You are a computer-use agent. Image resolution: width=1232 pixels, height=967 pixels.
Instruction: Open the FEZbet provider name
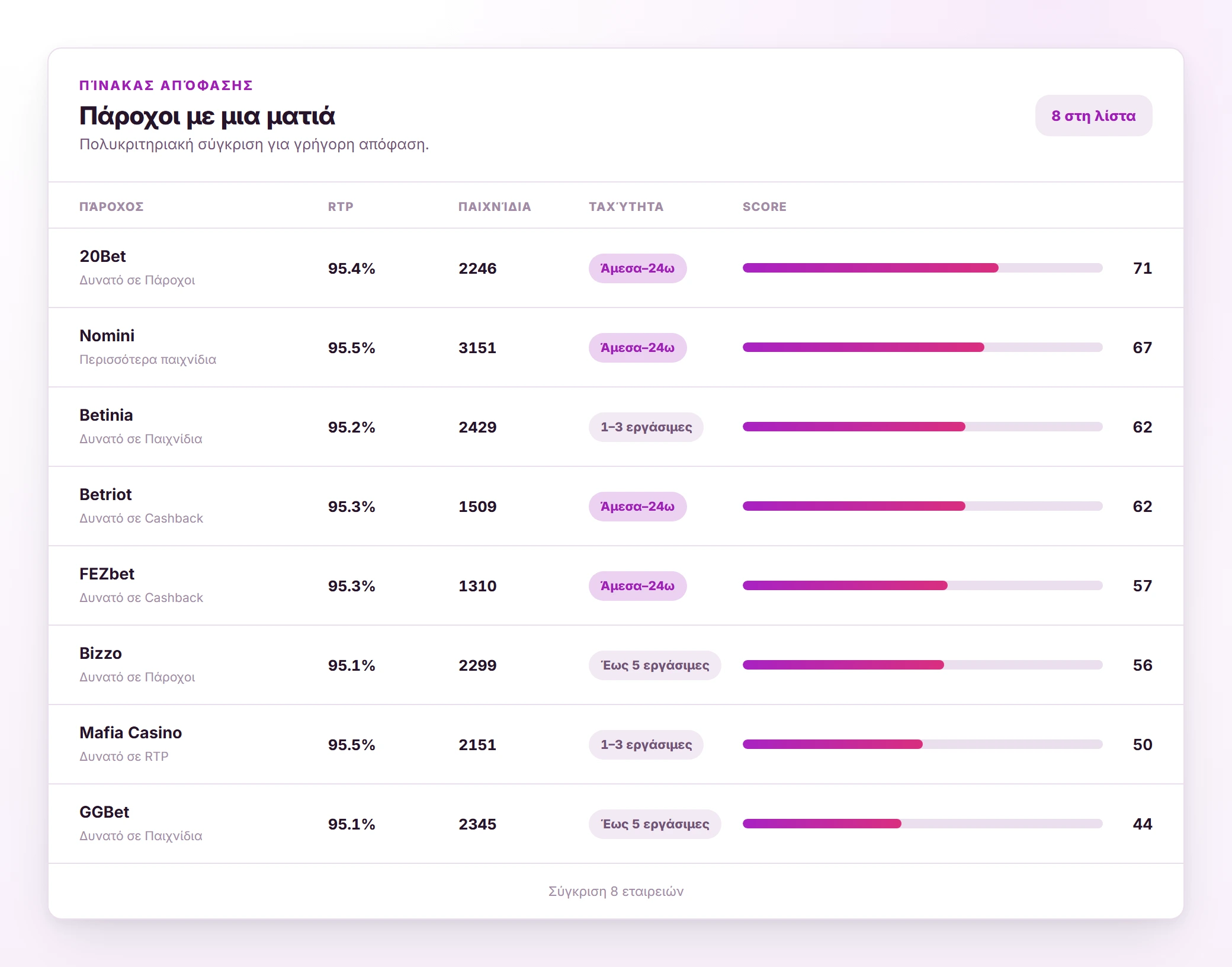[x=107, y=574]
